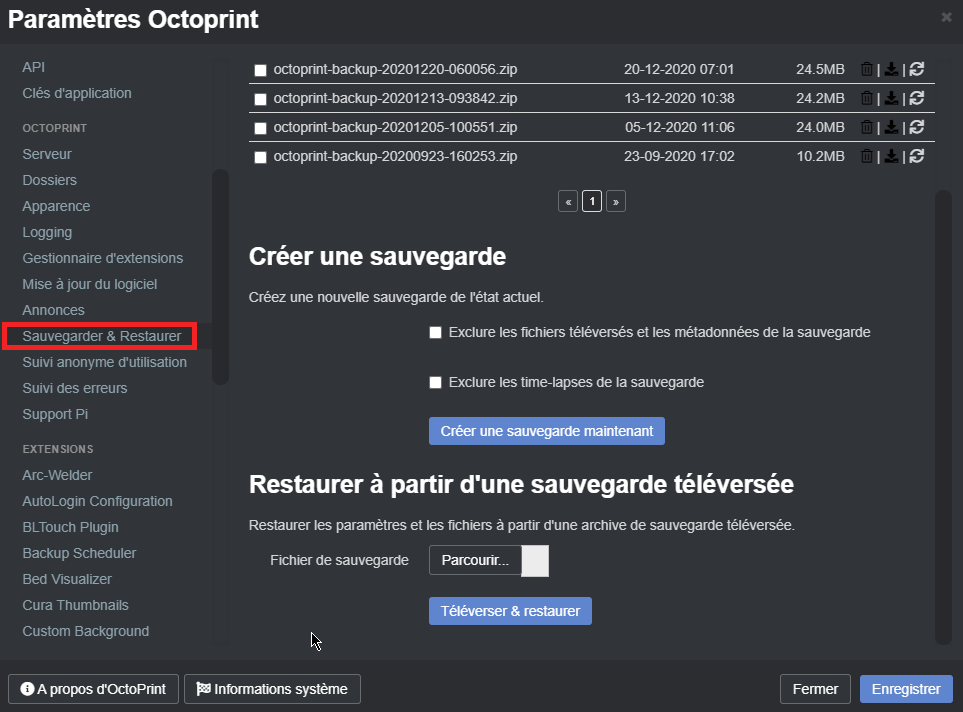963x712 pixels.
Task: Select Sauvegarder & Restaurer section
Action: [102, 336]
